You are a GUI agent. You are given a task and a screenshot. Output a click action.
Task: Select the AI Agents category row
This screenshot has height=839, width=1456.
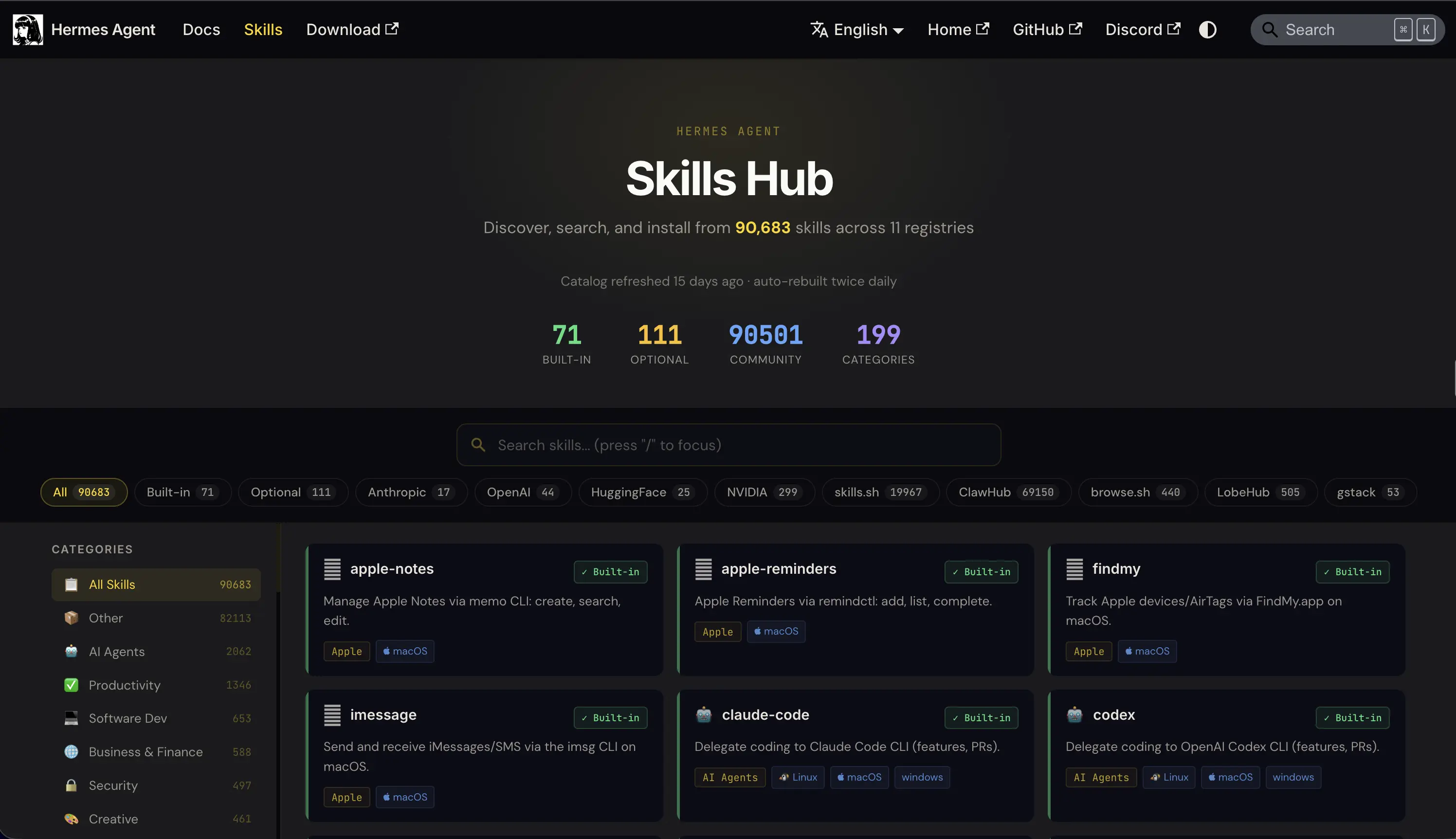pyautogui.click(x=156, y=652)
